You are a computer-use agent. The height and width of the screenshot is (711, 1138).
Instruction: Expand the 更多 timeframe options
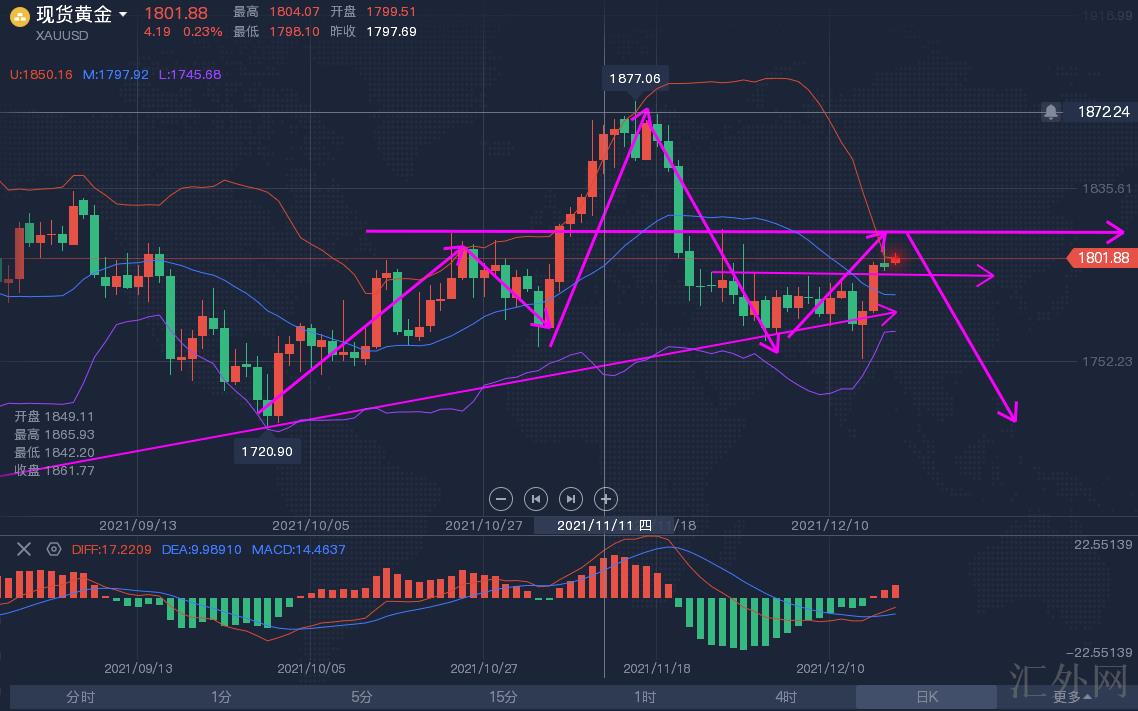tap(1071, 697)
